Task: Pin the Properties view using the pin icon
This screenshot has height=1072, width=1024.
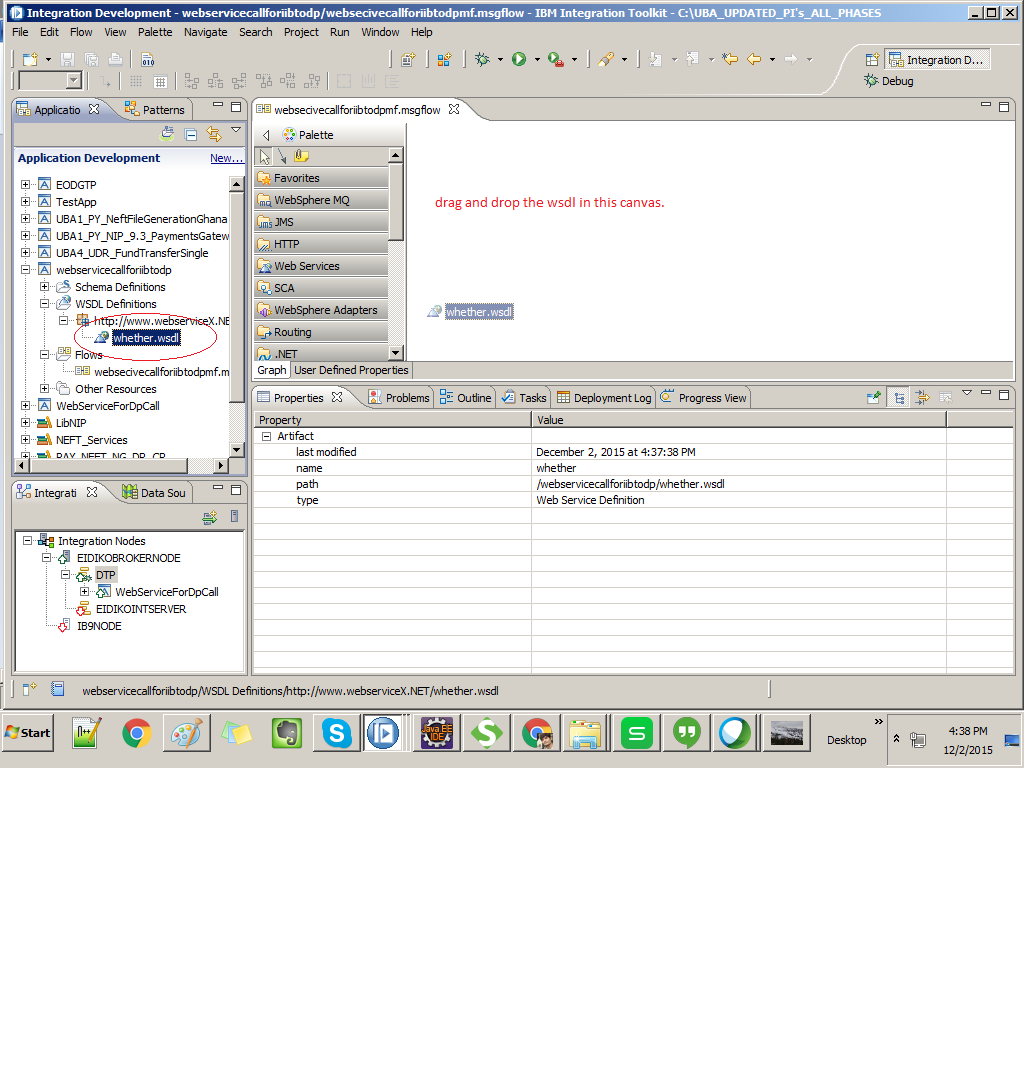Action: pos(874,396)
